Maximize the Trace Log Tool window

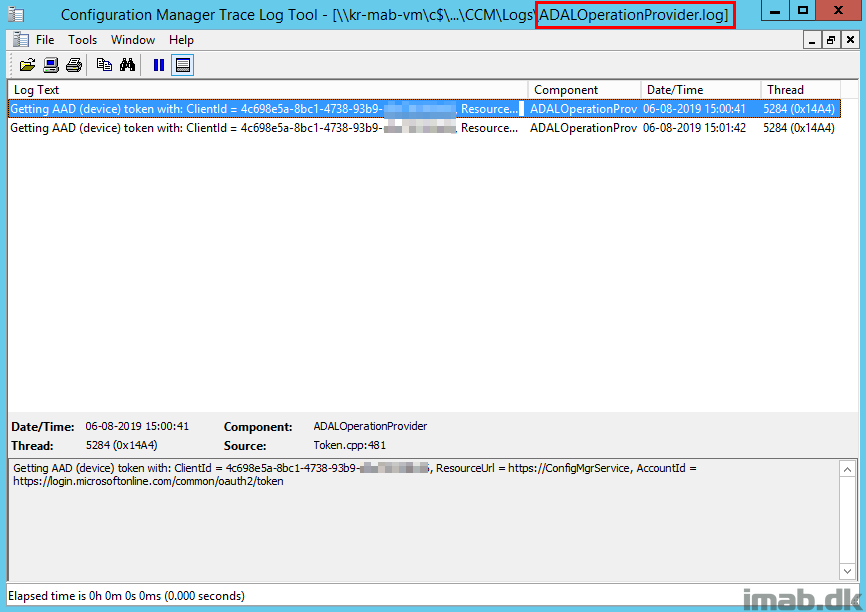coord(802,10)
